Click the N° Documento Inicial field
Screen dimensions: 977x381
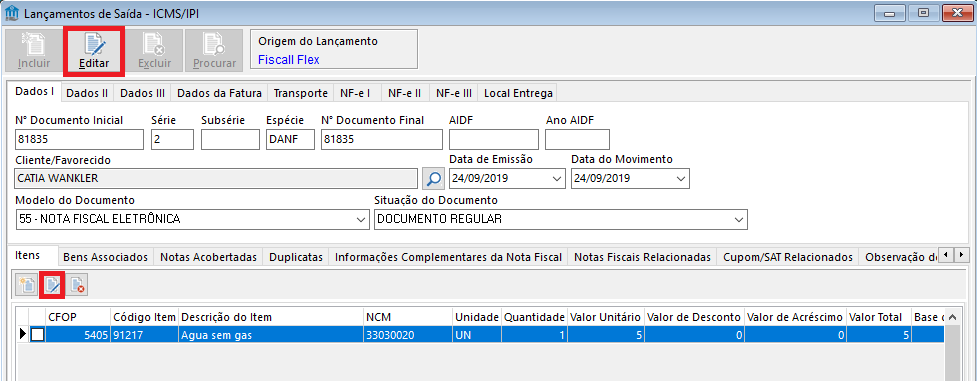[x=79, y=140]
